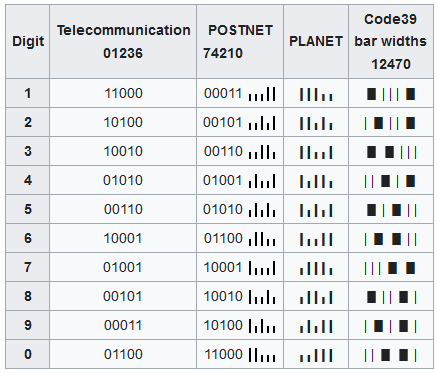Click the POSTNET barcode image for digit 4

tap(262, 181)
